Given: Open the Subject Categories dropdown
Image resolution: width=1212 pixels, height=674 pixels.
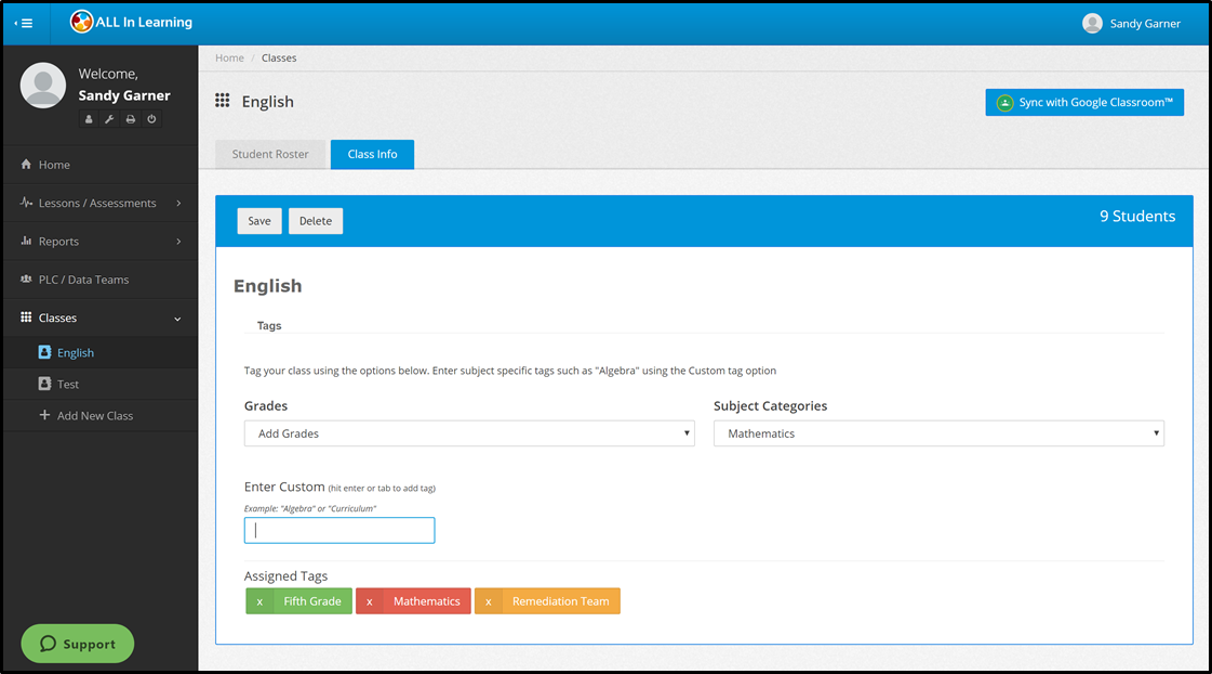Looking at the screenshot, I should coord(938,434).
